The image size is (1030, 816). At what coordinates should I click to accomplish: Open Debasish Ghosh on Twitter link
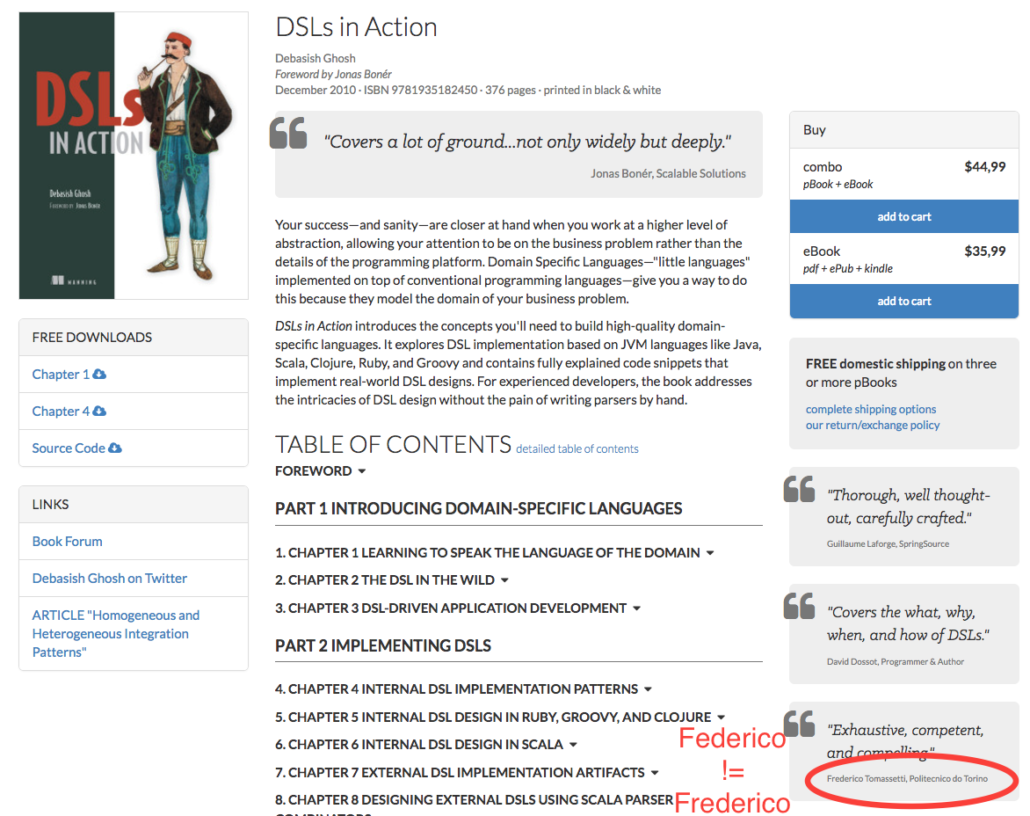point(110,578)
